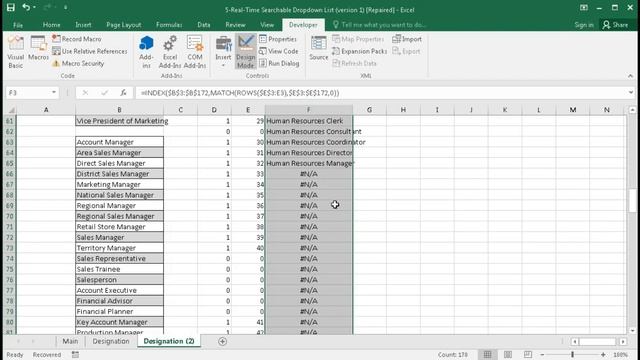Click the XML Import button

click(x=407, y=39)
